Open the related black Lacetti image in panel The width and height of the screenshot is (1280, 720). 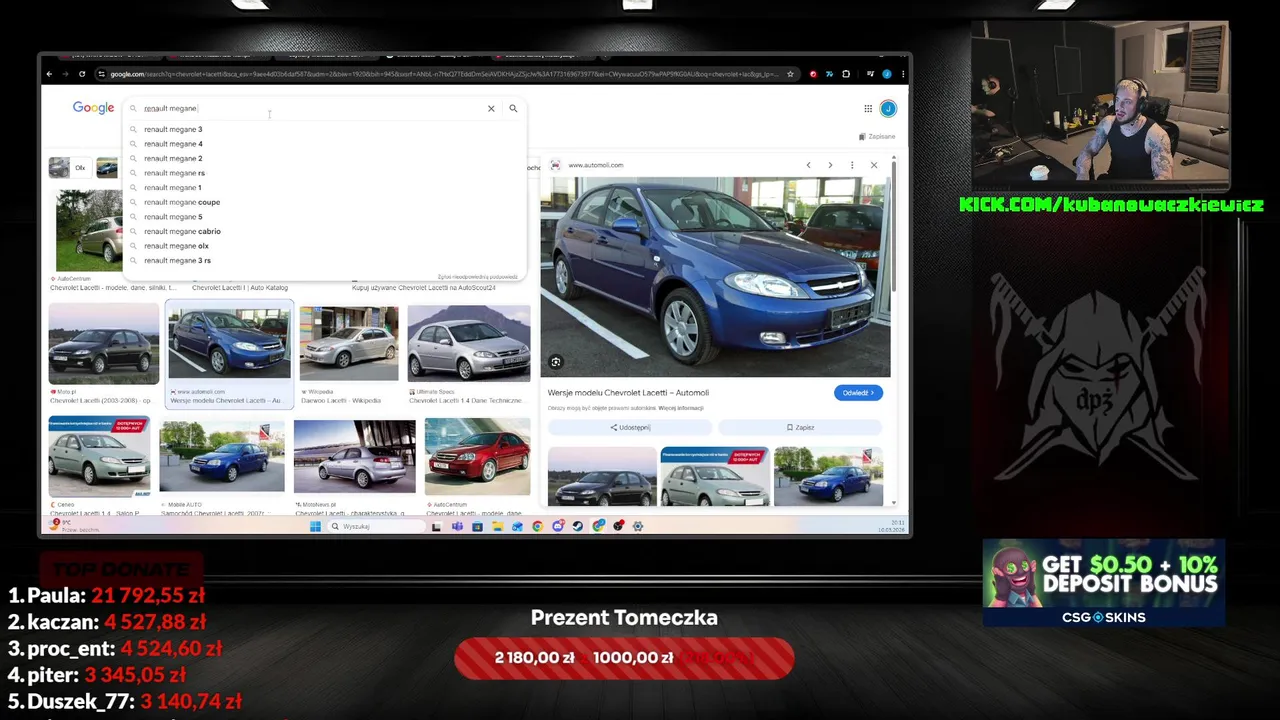click(602, 476)
